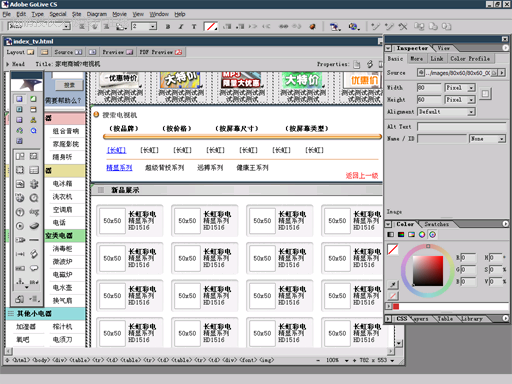
Task: Click the no-color swatch with red slash
Action: [x=393, y=249]
